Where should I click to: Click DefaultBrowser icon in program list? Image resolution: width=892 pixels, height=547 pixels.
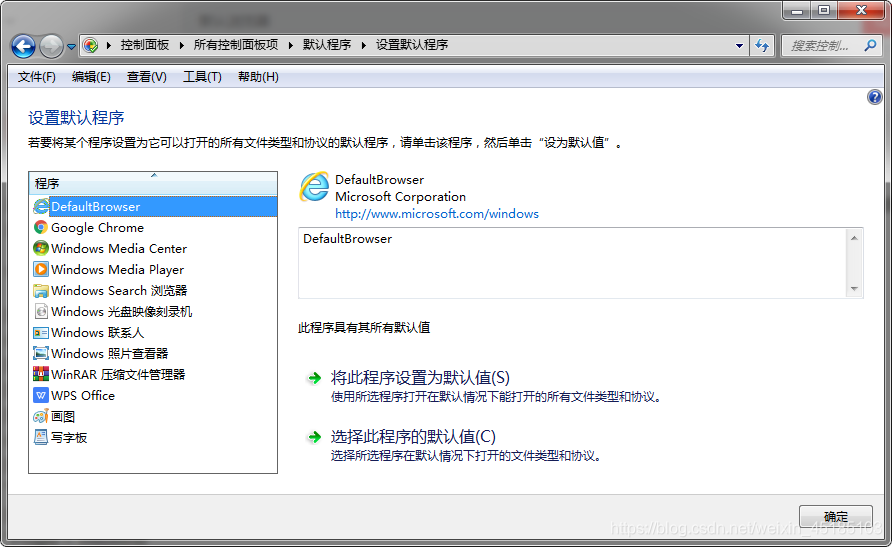pyautogui.click(x=41, y=206)
